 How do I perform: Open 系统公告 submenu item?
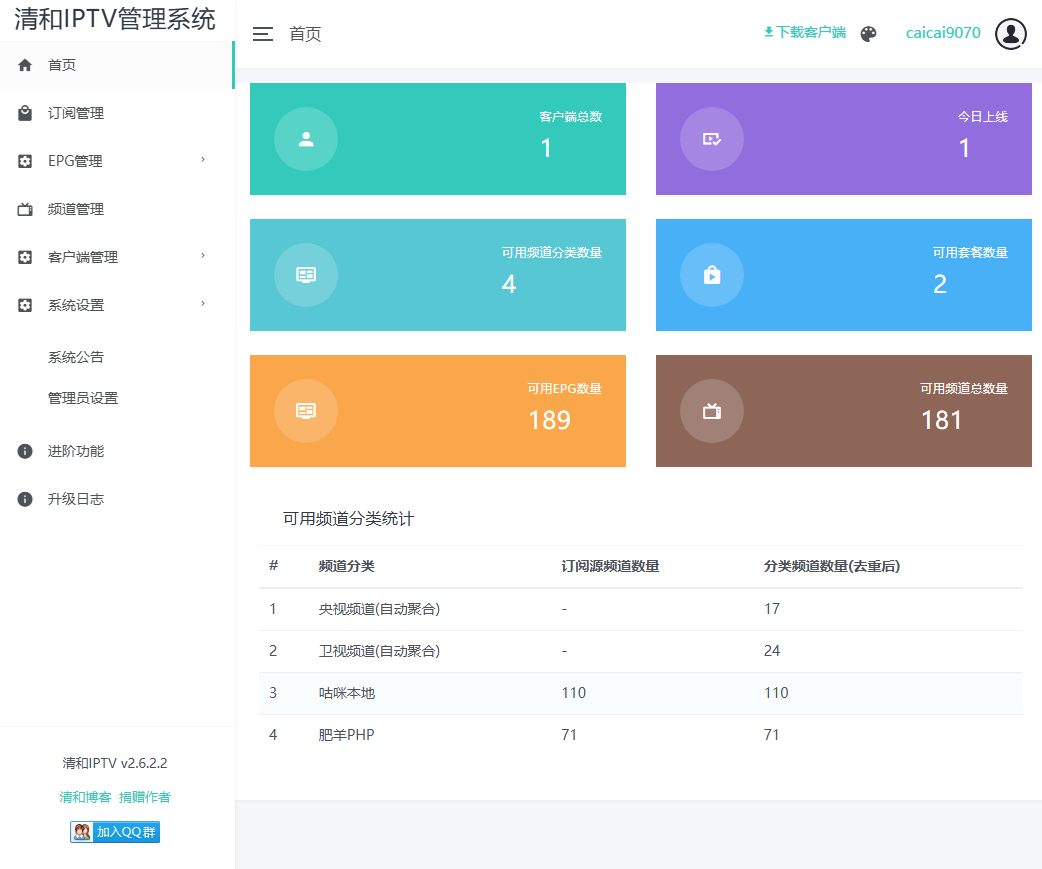(x=76, y=357)
